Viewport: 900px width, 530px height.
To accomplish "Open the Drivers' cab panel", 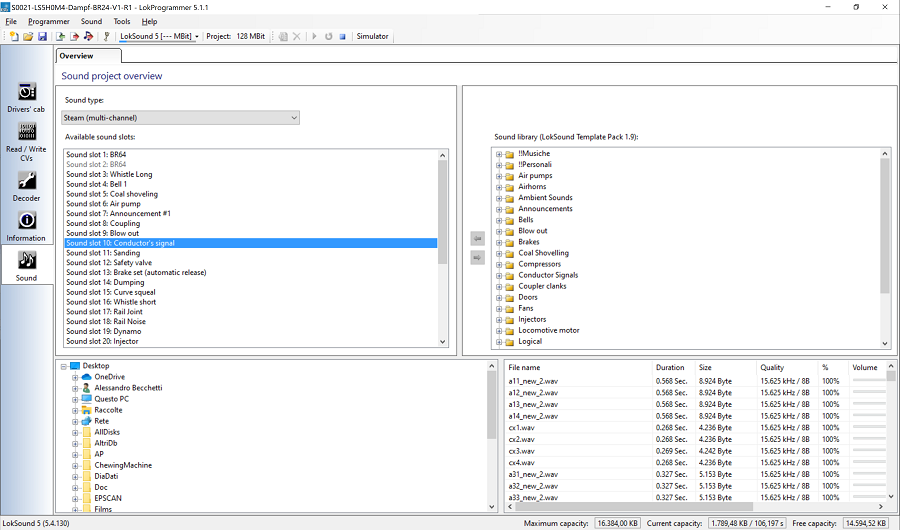I will pos(26,96).
